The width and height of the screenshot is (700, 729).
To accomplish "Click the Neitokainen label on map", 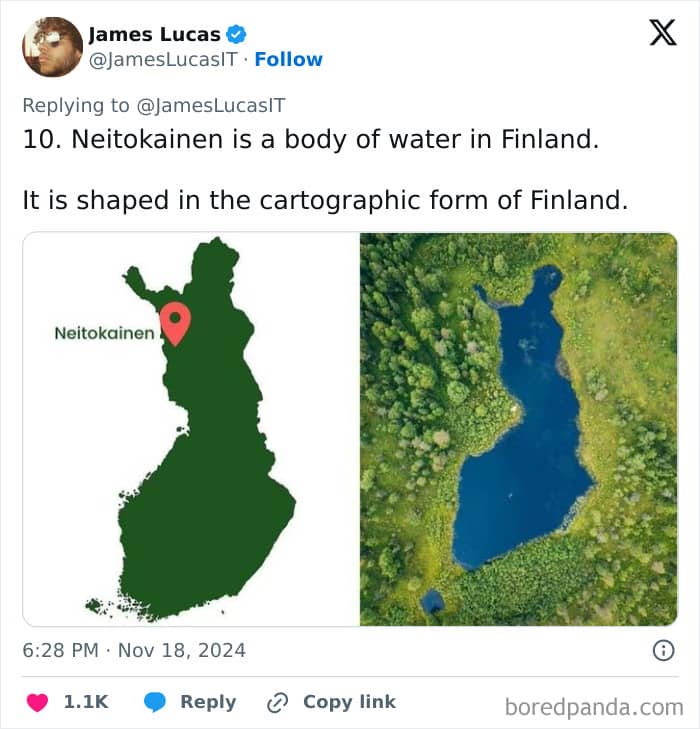I will point(104,333).
